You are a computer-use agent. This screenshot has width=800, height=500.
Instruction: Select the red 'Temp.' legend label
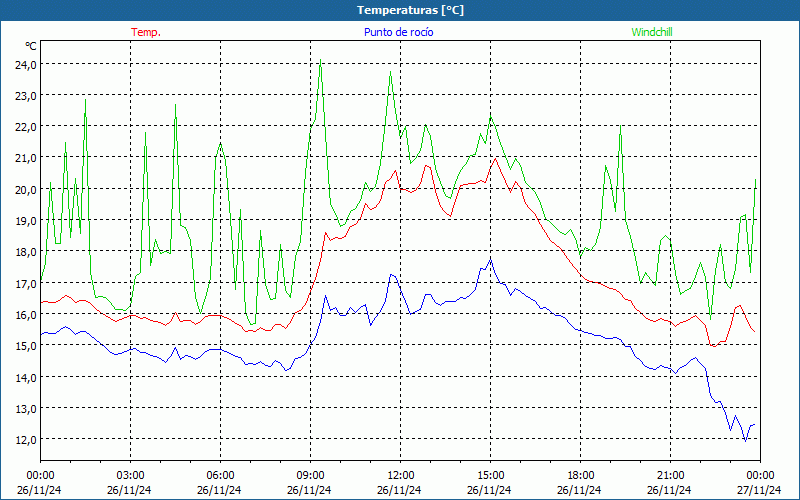(x=146, y=32)
